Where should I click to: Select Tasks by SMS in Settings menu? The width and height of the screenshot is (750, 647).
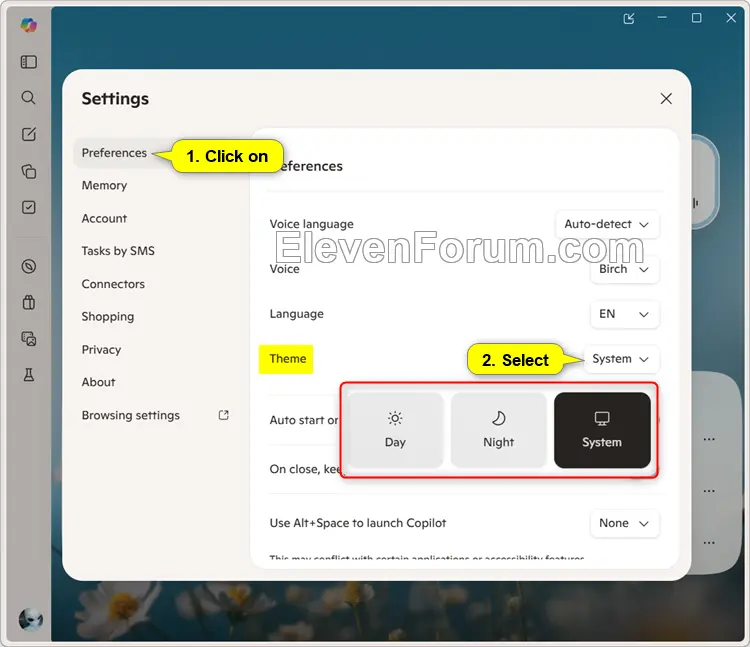118,251
